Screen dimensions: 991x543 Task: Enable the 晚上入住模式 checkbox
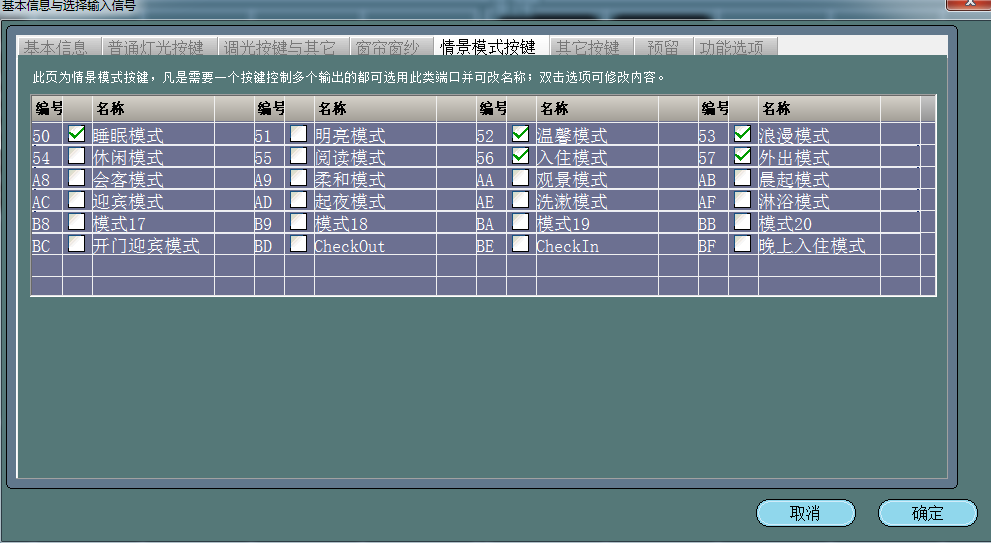tap(742, 243)
